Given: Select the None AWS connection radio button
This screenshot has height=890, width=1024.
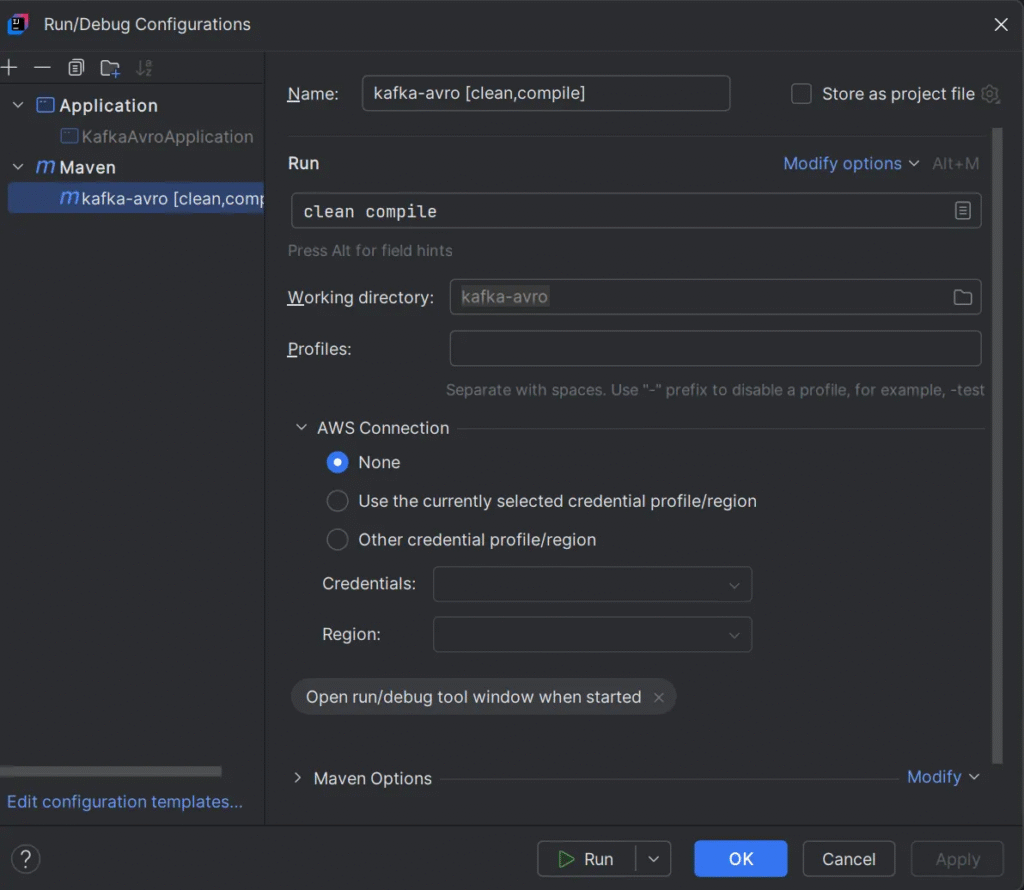Looking at the screenshot, I should 338,462.
